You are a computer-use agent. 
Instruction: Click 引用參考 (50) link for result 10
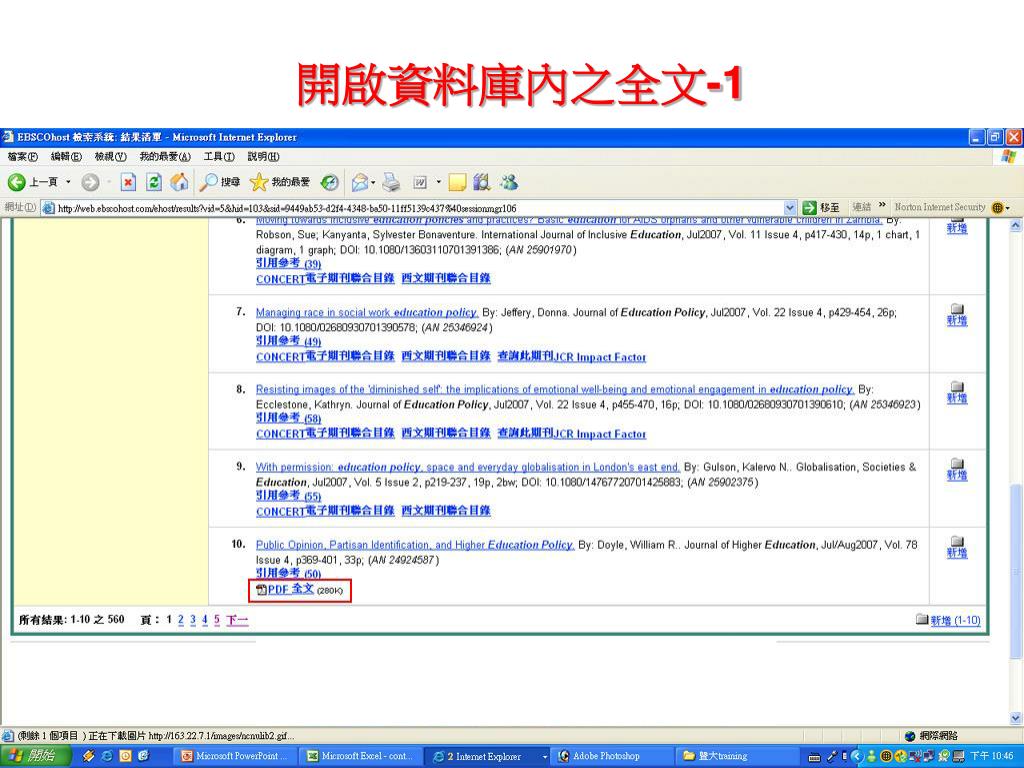[x=288, y=573]
